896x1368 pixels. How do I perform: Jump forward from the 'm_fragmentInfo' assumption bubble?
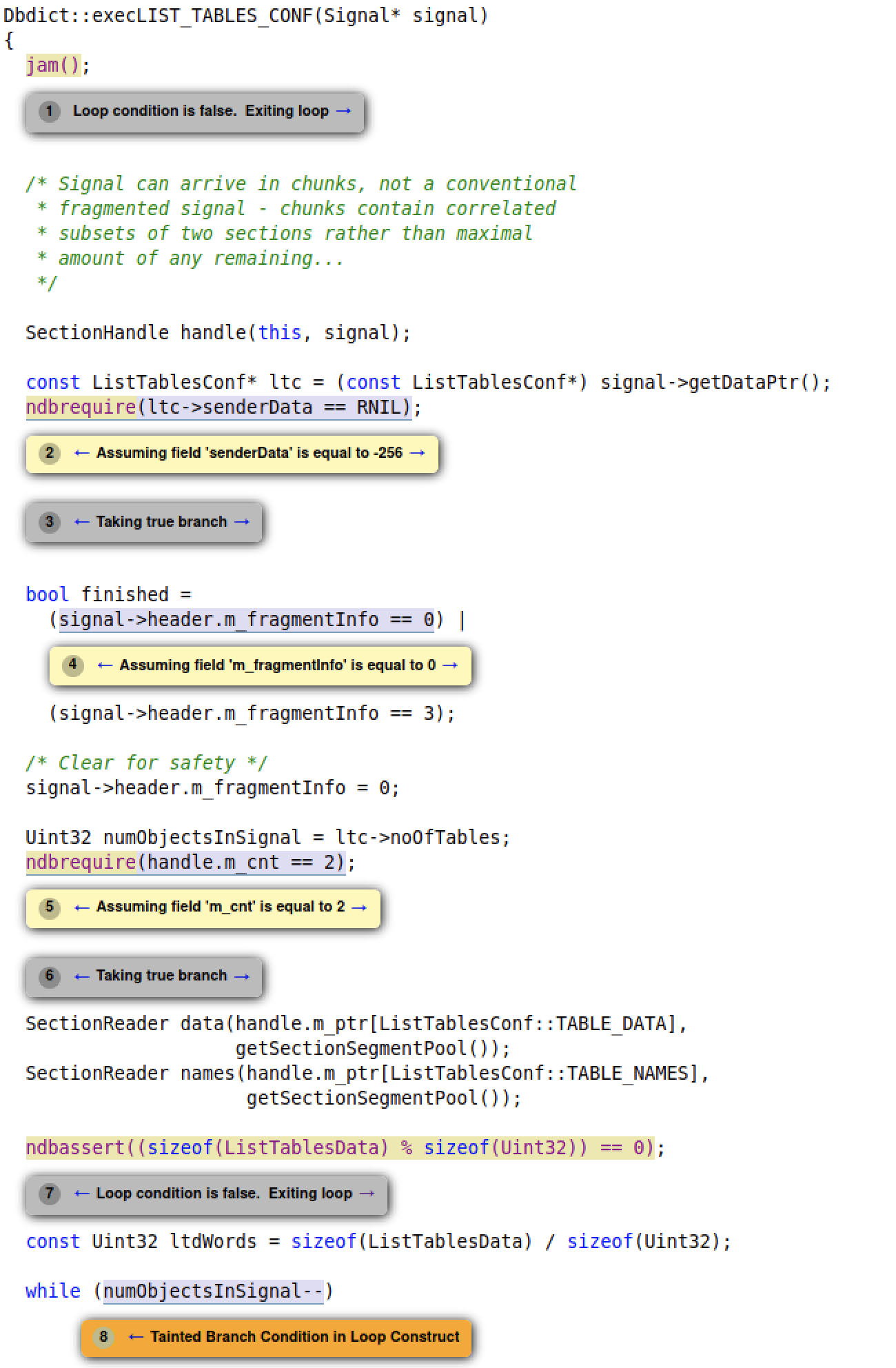pos(450,665)
